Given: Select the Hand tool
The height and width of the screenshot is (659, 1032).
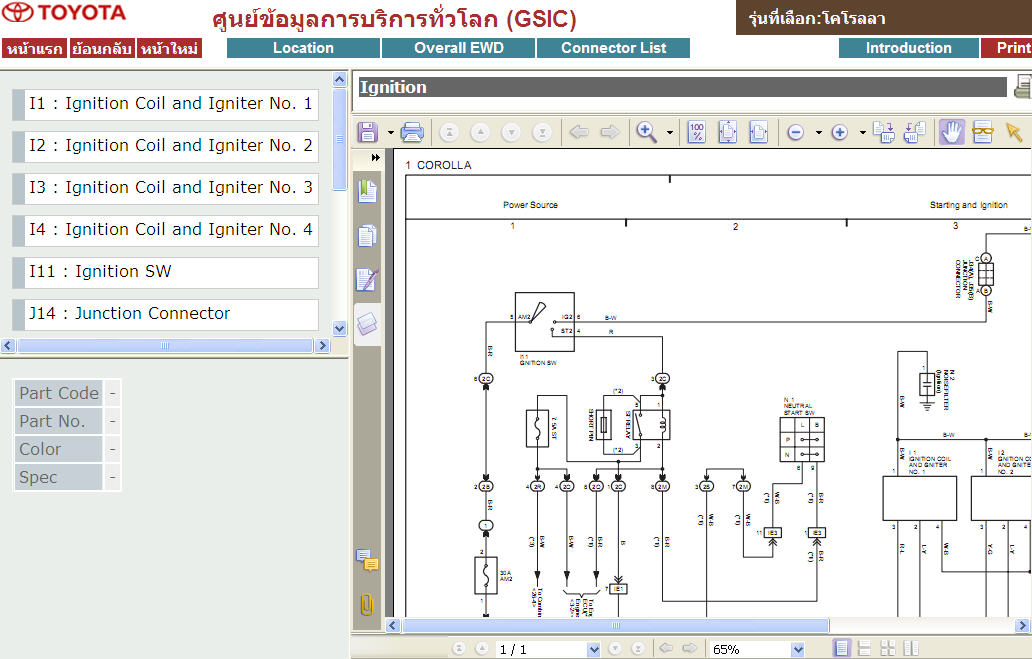Looking at the screenshot, I should [952, 132].
